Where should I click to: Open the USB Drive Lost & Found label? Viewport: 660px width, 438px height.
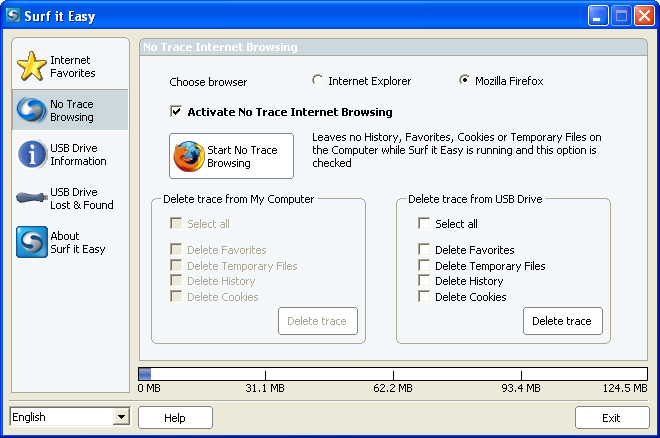coord(82,199)
